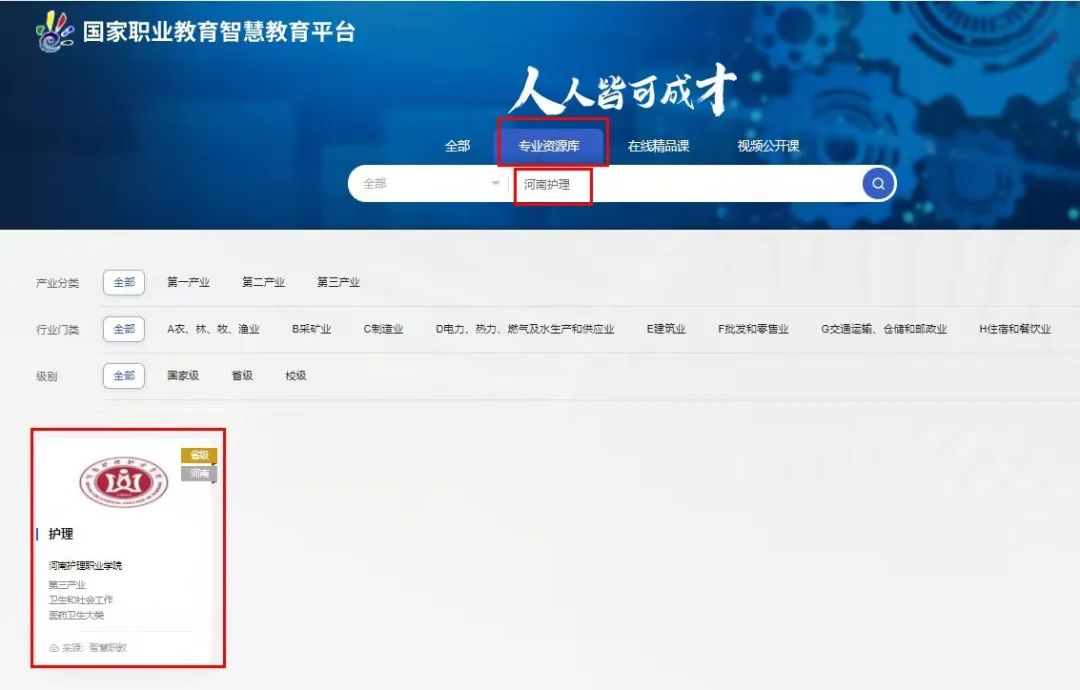Filter industry category by 第三产业
Image resolution: width=1080 pixels, height=690 pixels.
tap(338, 283)
